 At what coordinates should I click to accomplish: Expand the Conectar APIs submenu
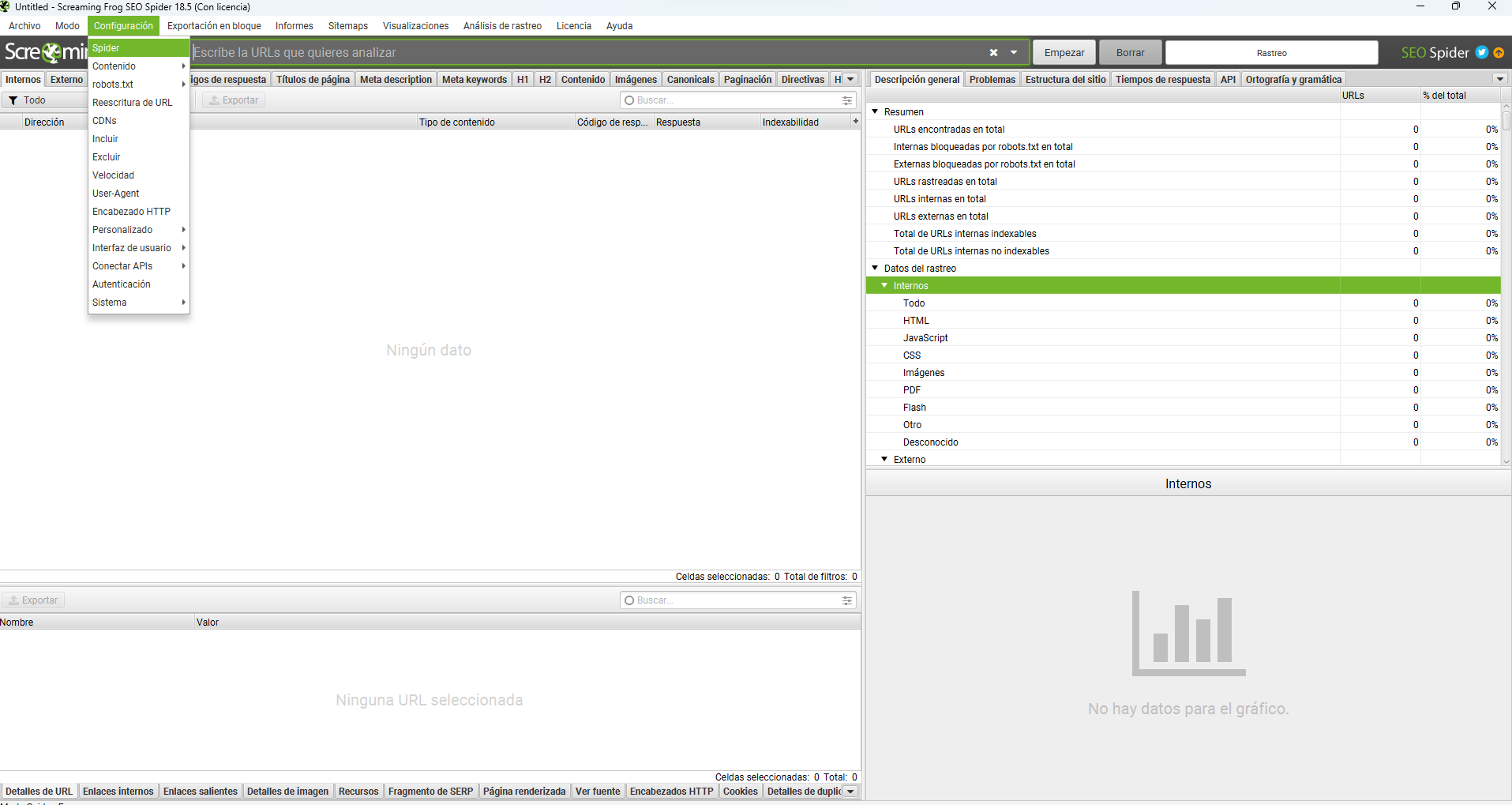pyautogui.click(x=139, y=266)
